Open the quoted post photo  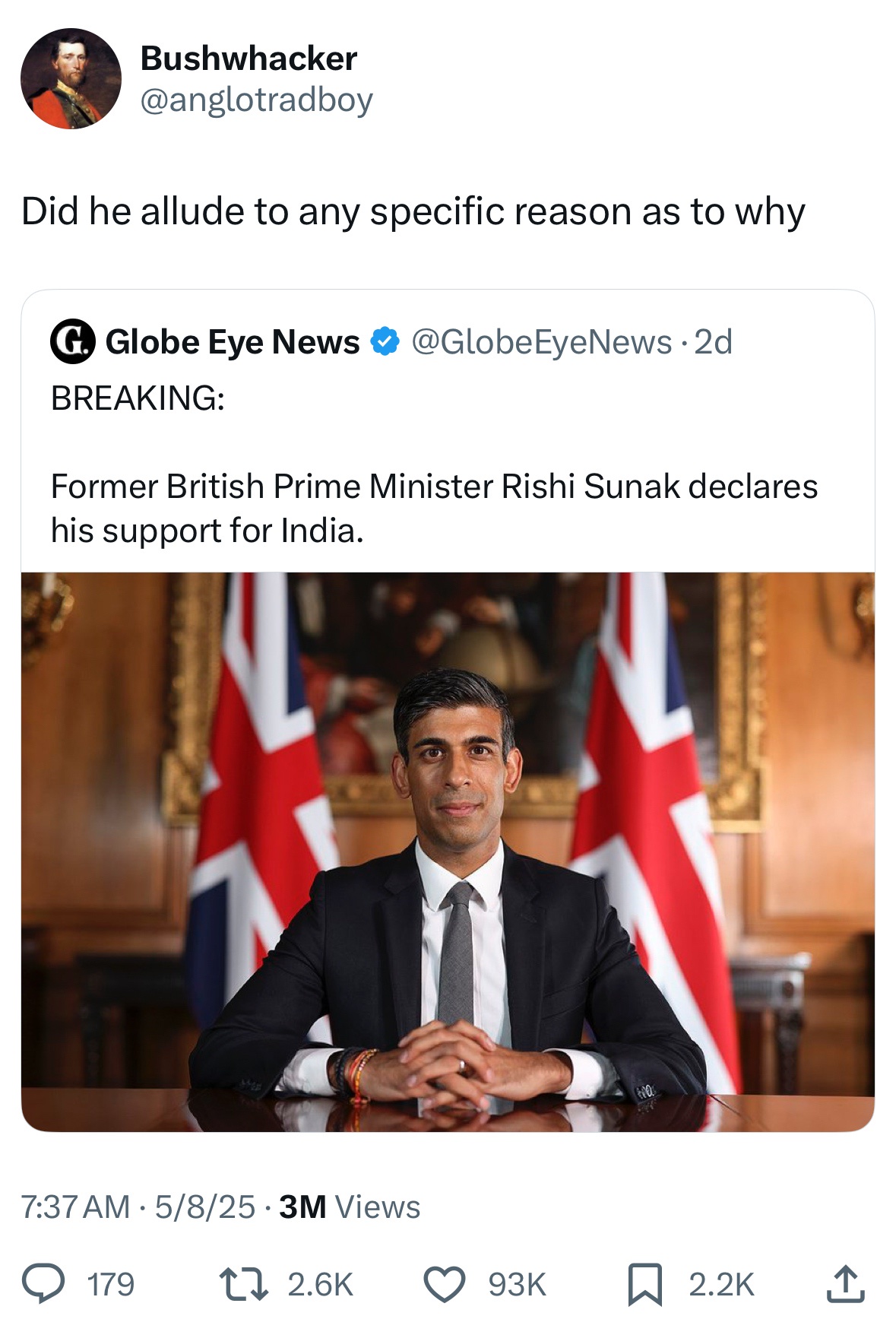tap(448, 851)
